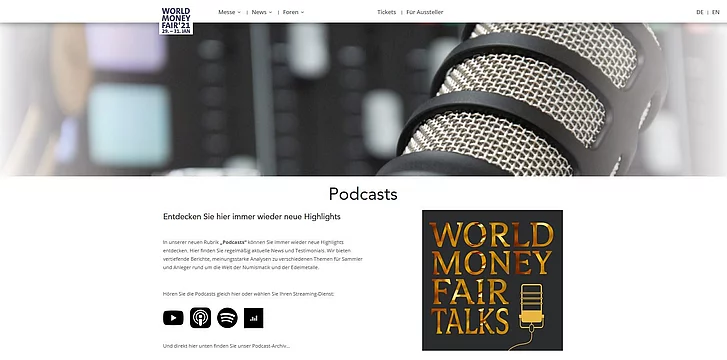The height and width of the screenshot is (360, 727).
Task: Open the Spotify streaming icon
Action: (x=227, y=318)
